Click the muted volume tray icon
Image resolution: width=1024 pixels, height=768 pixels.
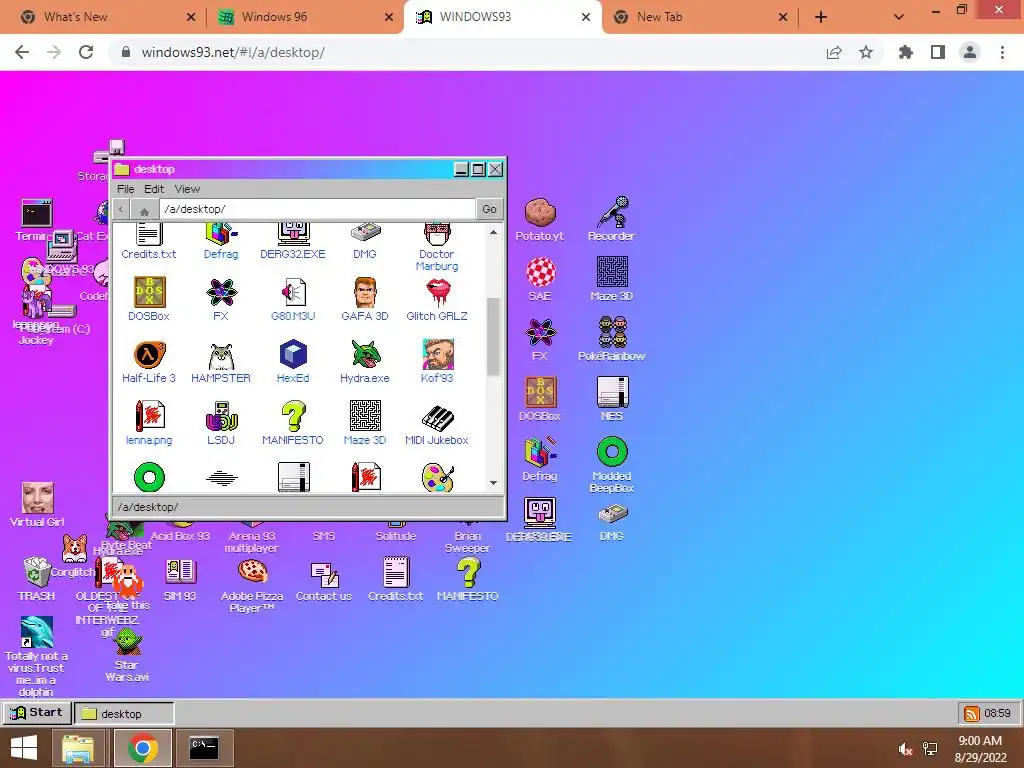pos(904,749)
